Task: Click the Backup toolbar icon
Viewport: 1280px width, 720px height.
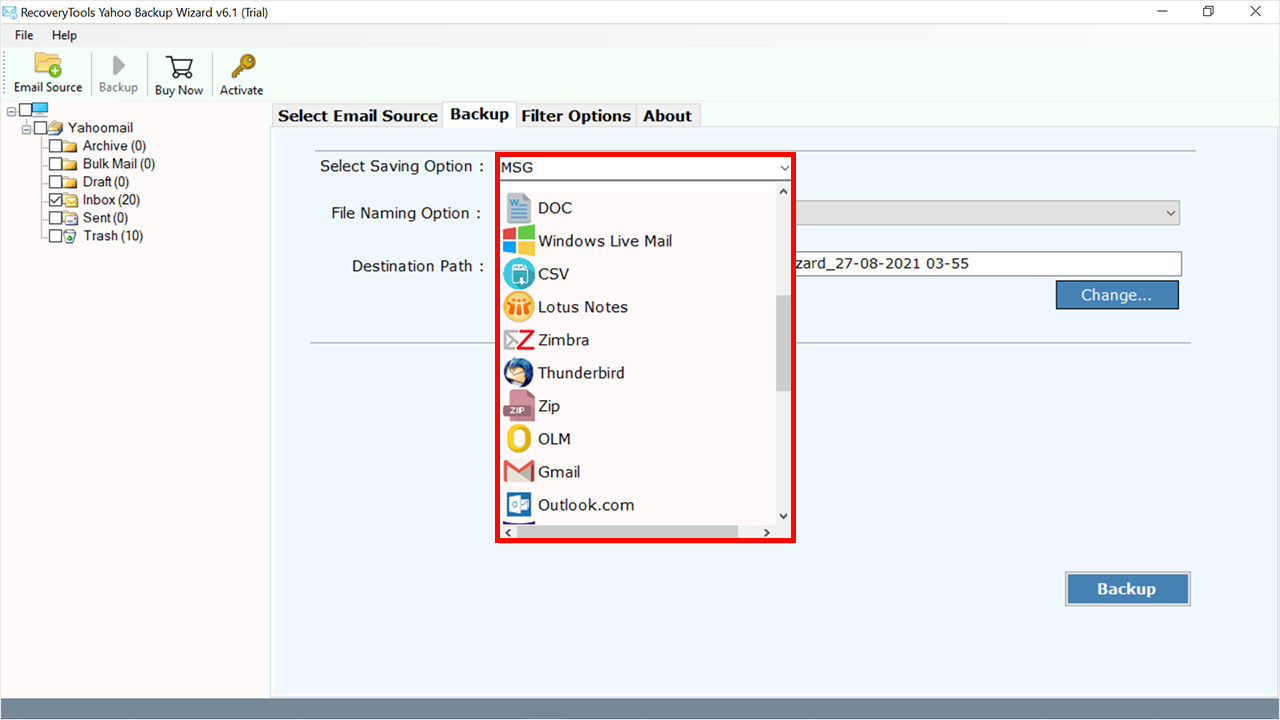Action: point(118,66)
